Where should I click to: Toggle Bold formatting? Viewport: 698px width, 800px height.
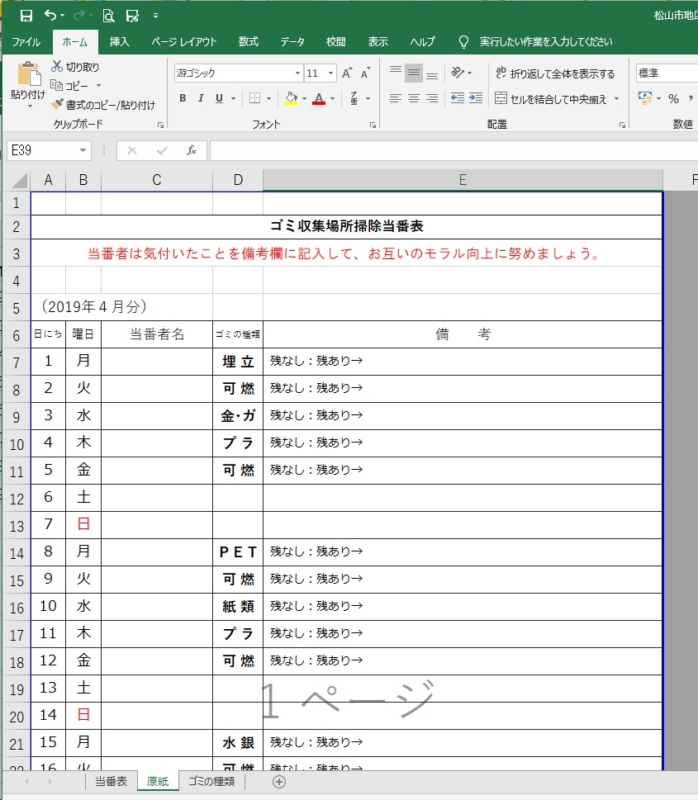183,98
